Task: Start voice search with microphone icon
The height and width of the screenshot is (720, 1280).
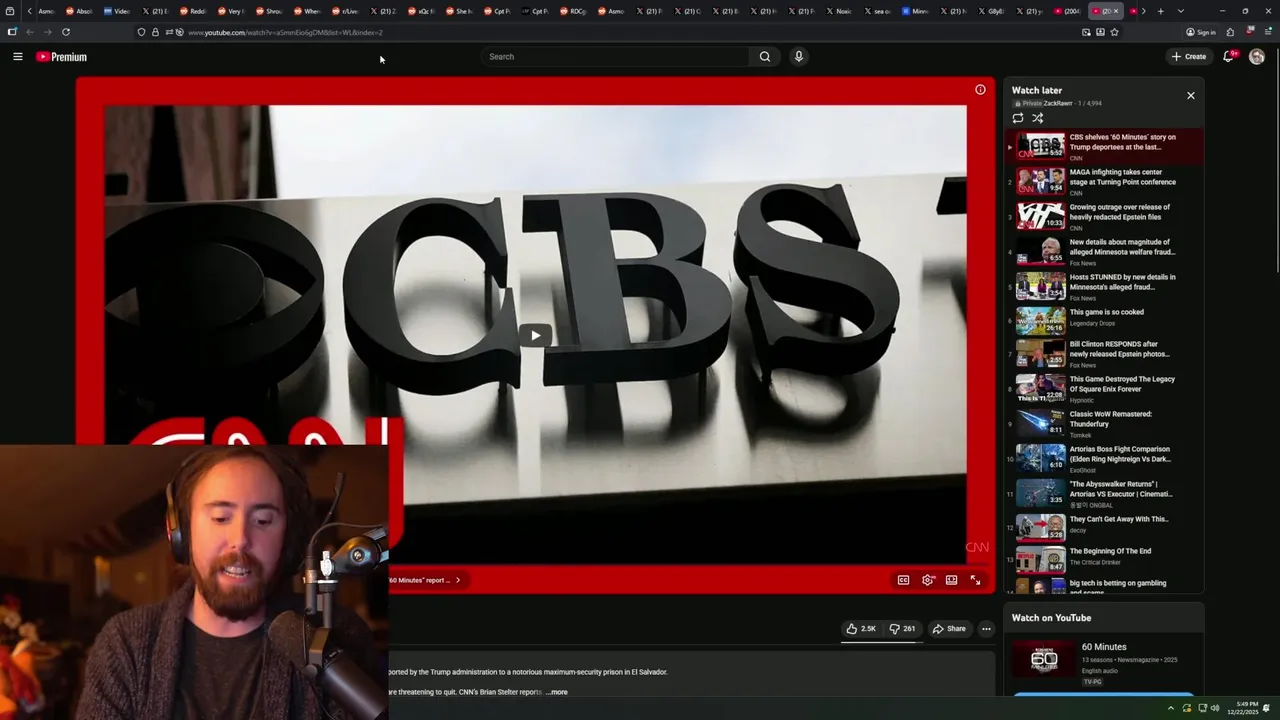Action: pyautogui.click(x=798, y=57)
